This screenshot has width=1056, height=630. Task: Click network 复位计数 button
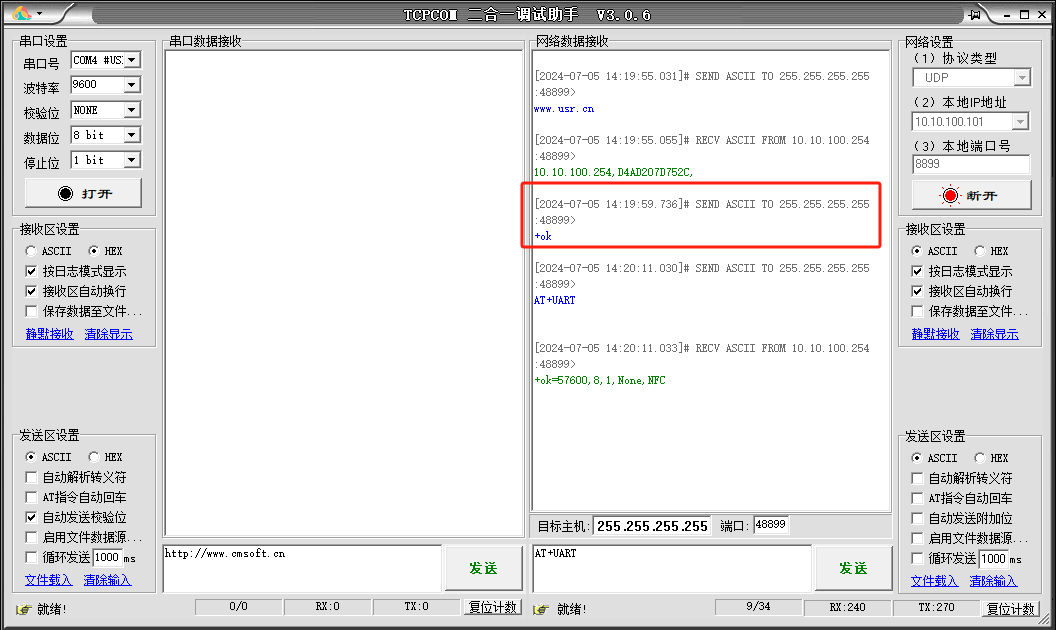(1010, 608)
